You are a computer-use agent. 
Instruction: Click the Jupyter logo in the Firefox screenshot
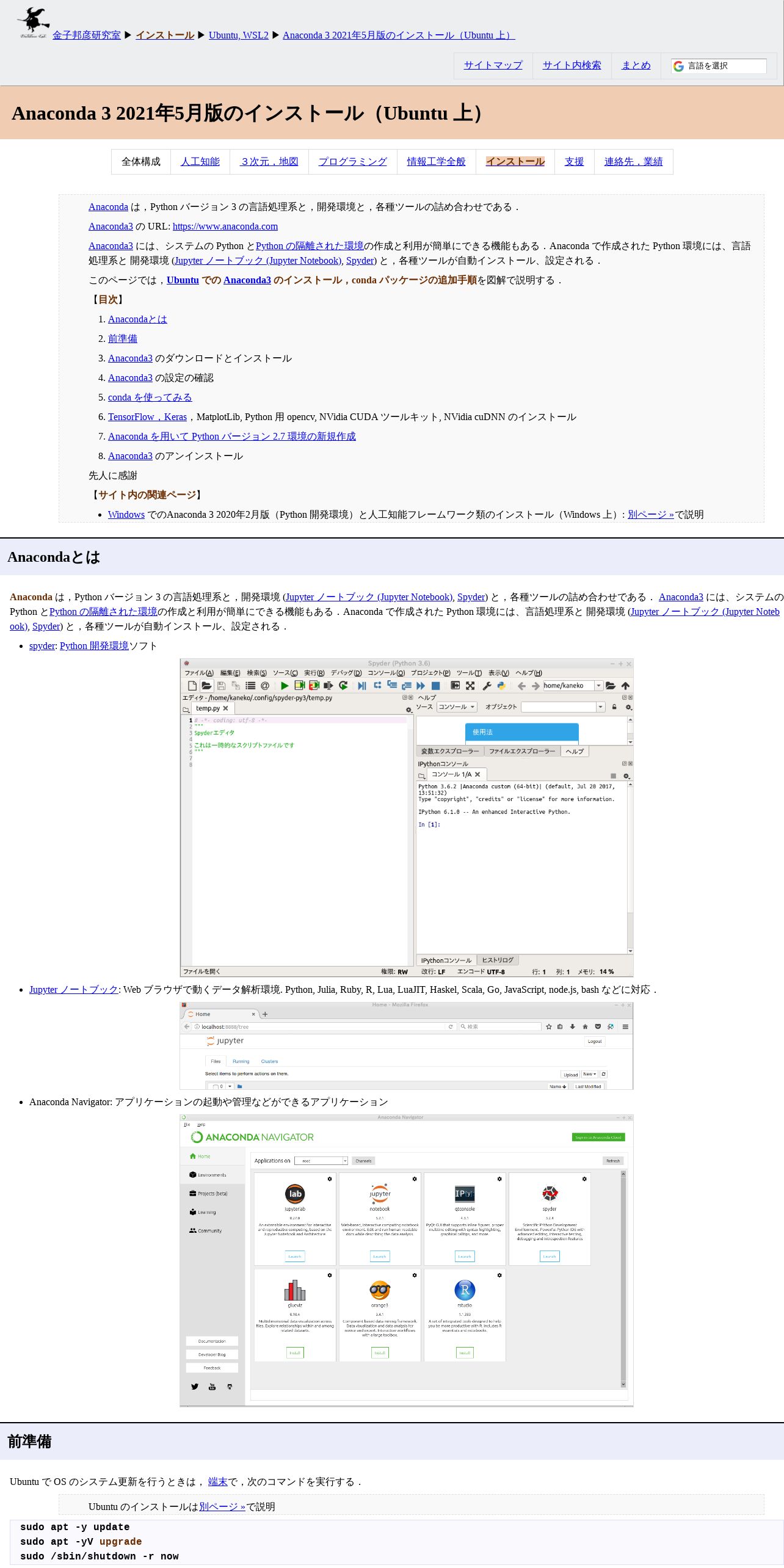(225, 1041)
